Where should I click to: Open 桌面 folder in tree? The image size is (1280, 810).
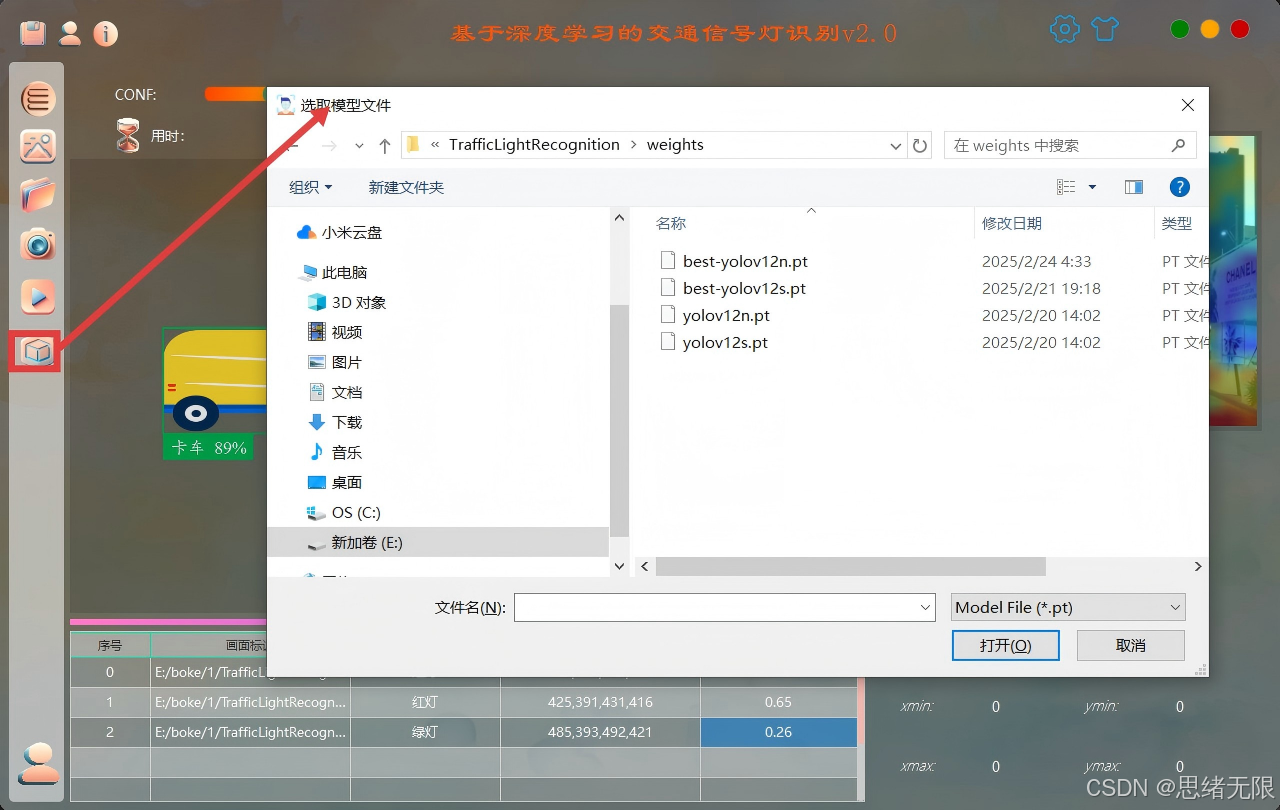[x=335, y=482]
